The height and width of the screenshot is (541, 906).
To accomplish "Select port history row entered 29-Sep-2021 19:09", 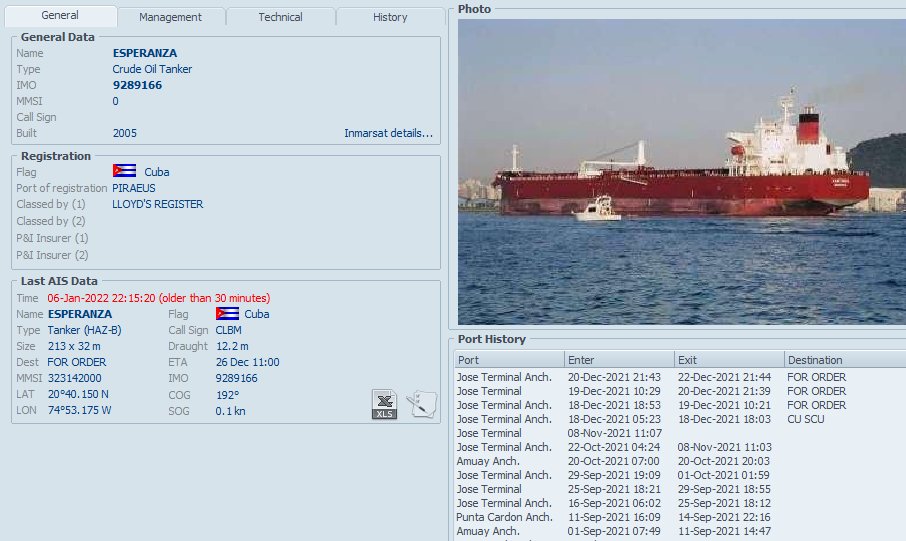I will (x=680, y=475).
